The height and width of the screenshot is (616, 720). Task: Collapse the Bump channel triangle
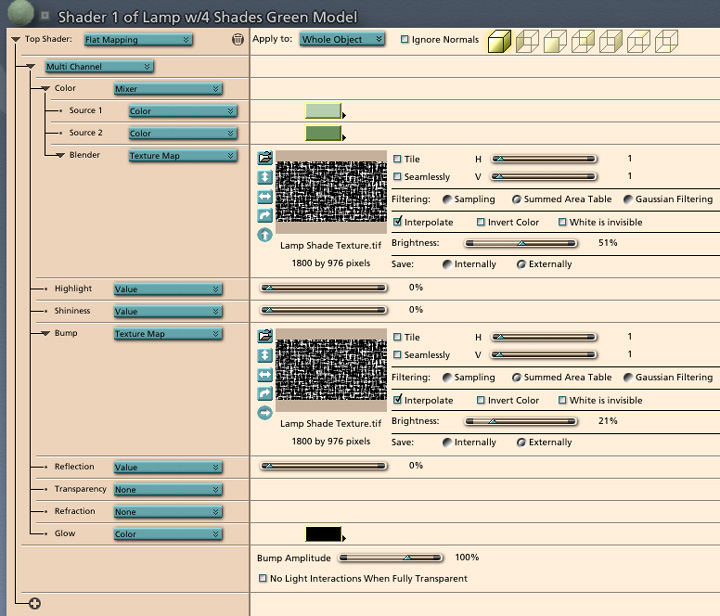45,333
